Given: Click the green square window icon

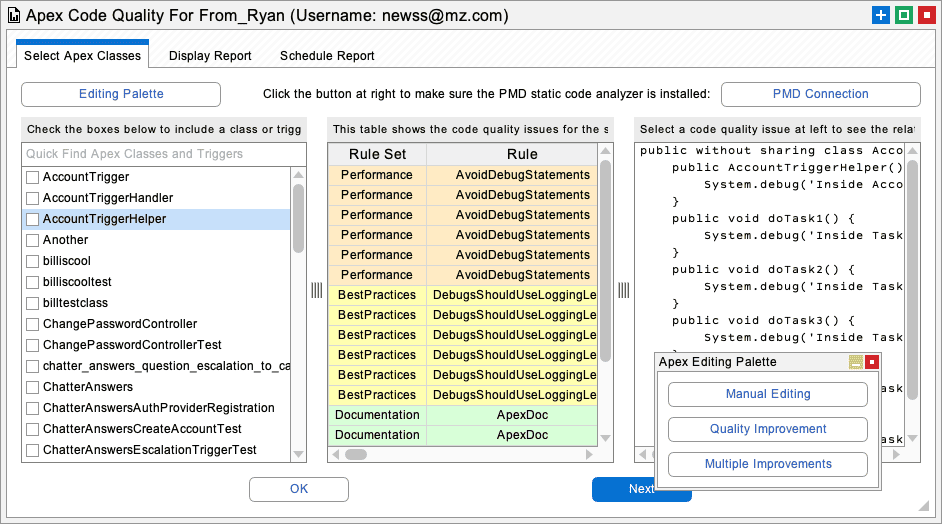Looking at the screenshot, I should [904, 15].
